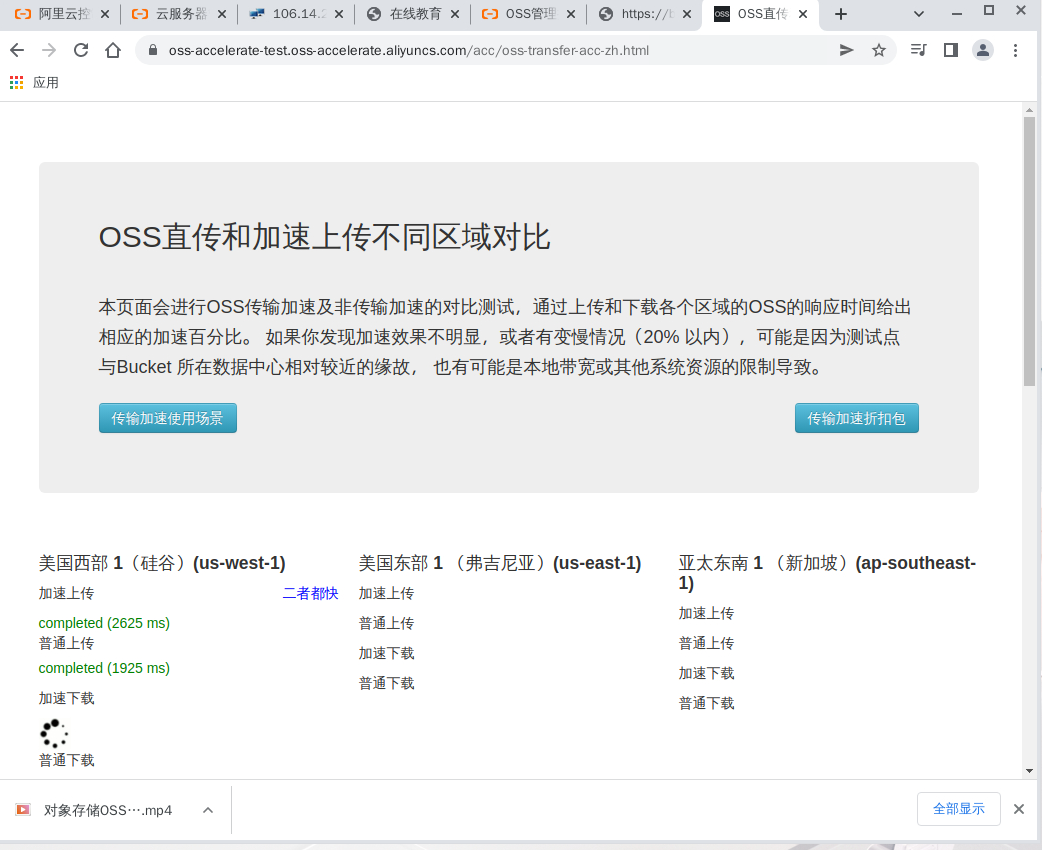Image resolution: width=1042 pixels, height=850 pixels.
Task: Switch to the https:// tab
Action: (643, 14)
